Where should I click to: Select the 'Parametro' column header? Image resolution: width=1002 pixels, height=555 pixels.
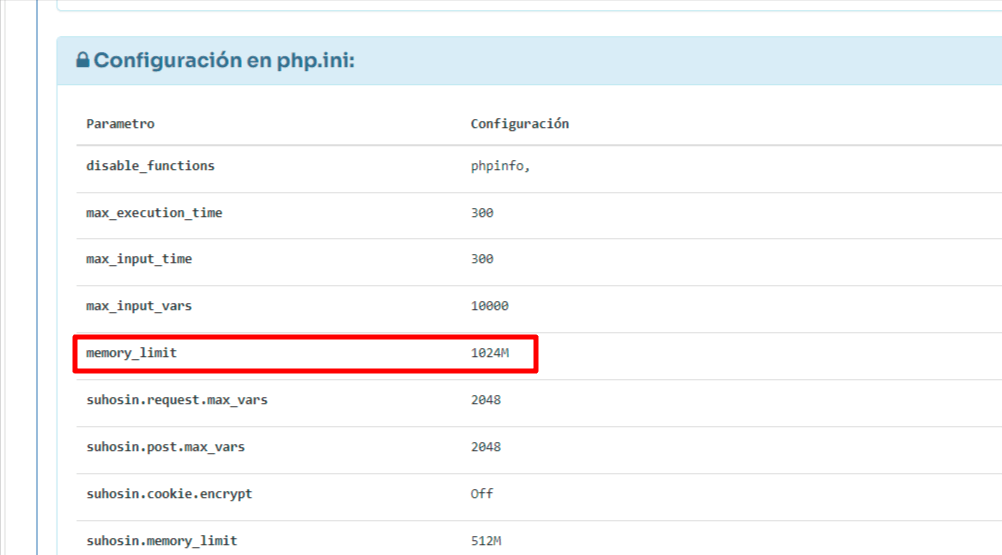120,124
